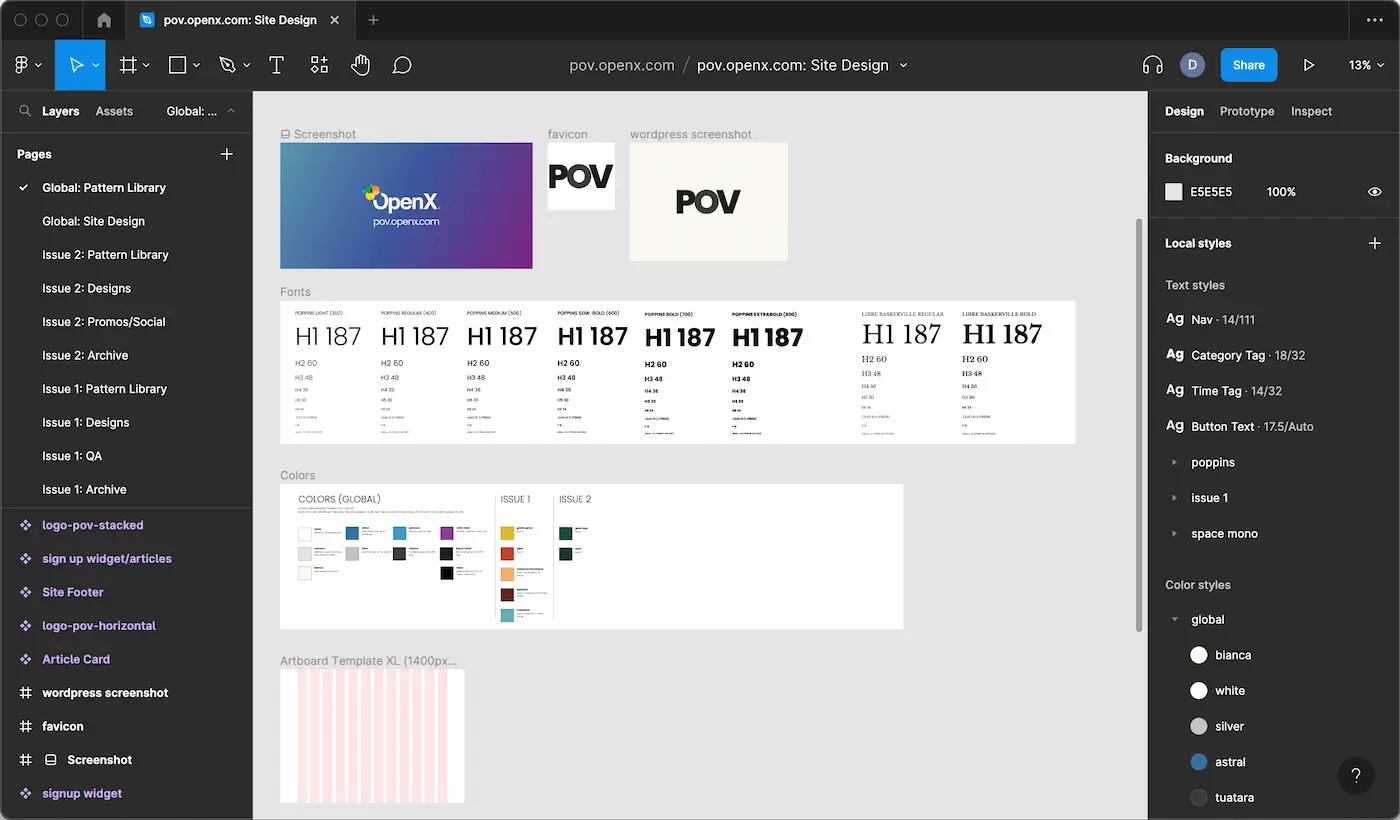Expand the space mono style group

point(1175,534)
